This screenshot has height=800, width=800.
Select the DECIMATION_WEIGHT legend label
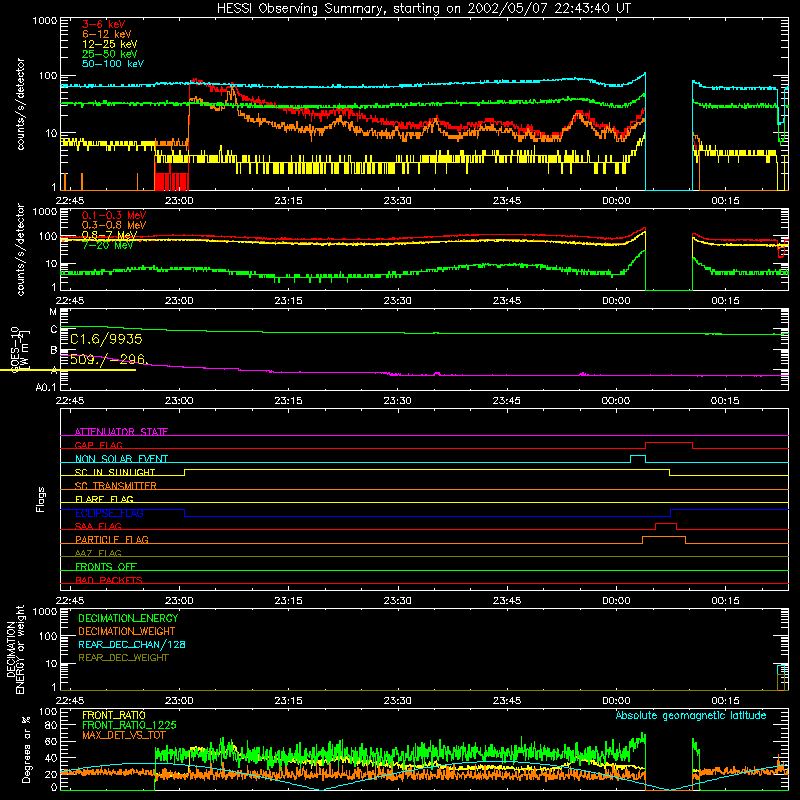(127, 631)
